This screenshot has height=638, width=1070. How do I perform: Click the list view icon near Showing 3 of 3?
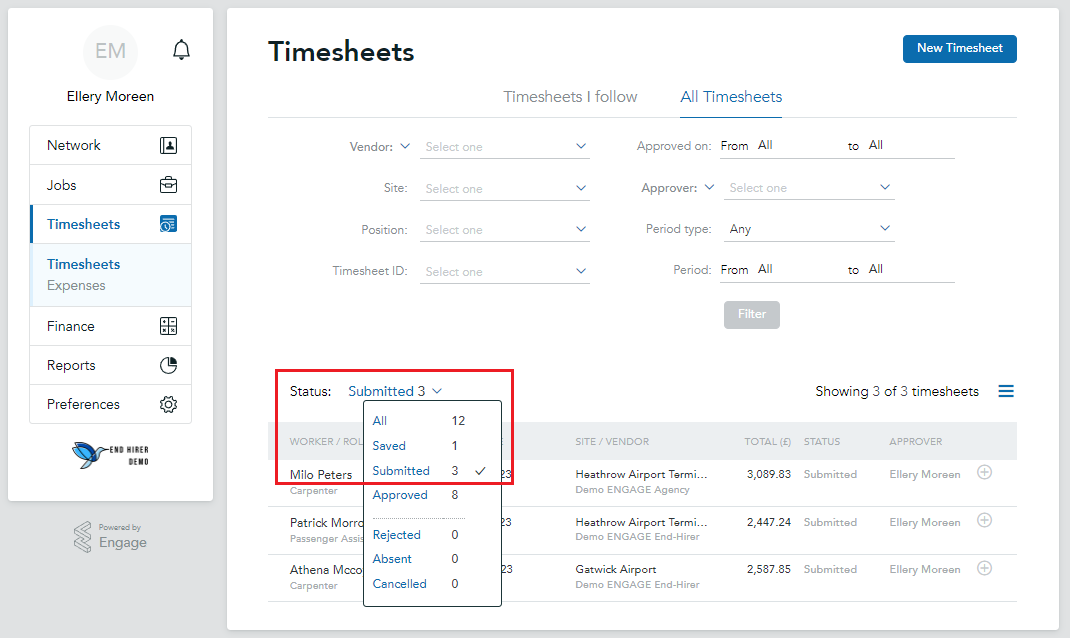click(1006, 391)
